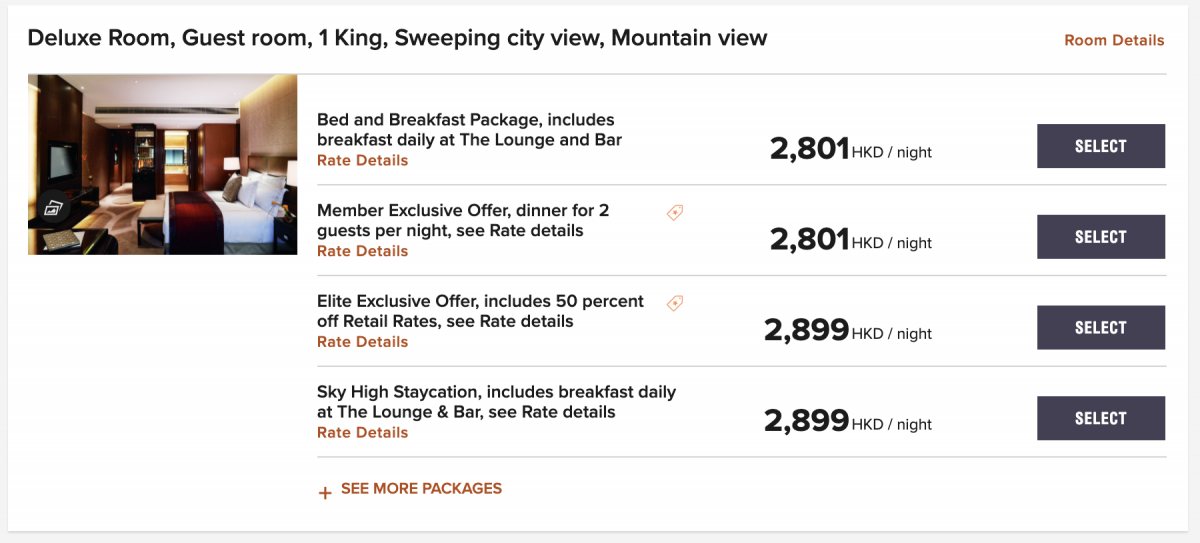Open Rate Details for Elite Exclusive Offer
This screenshot has width=1200, height=543.
pos(362,342)
